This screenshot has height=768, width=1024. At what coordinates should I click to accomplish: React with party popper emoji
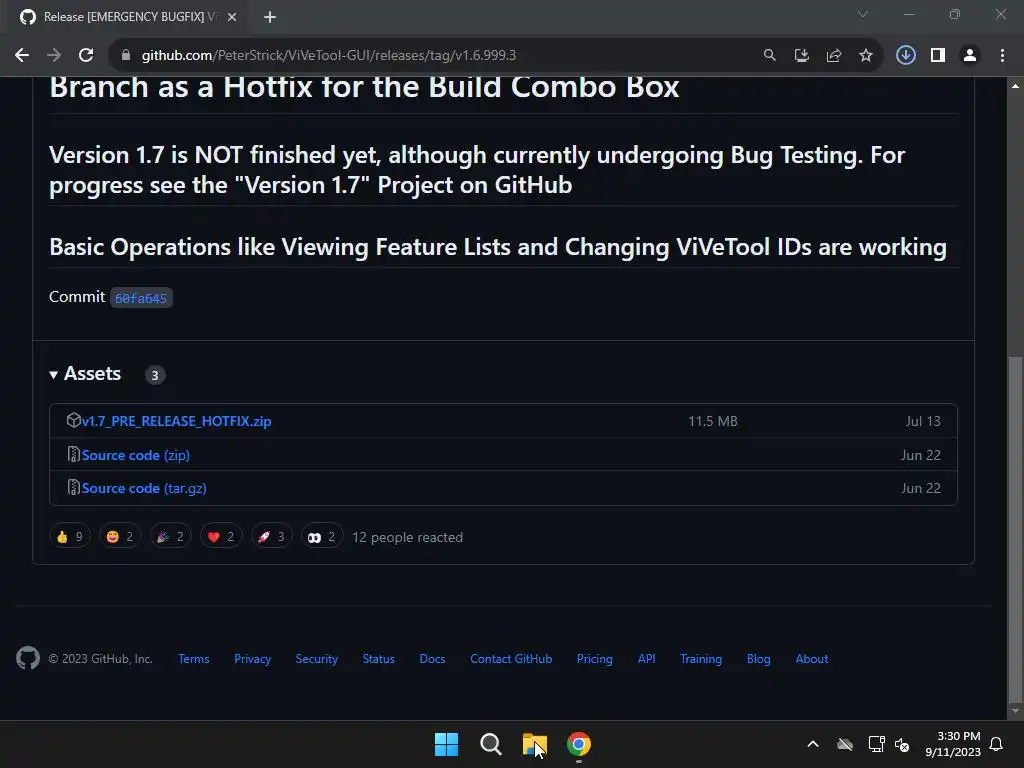tap(170, 537)
